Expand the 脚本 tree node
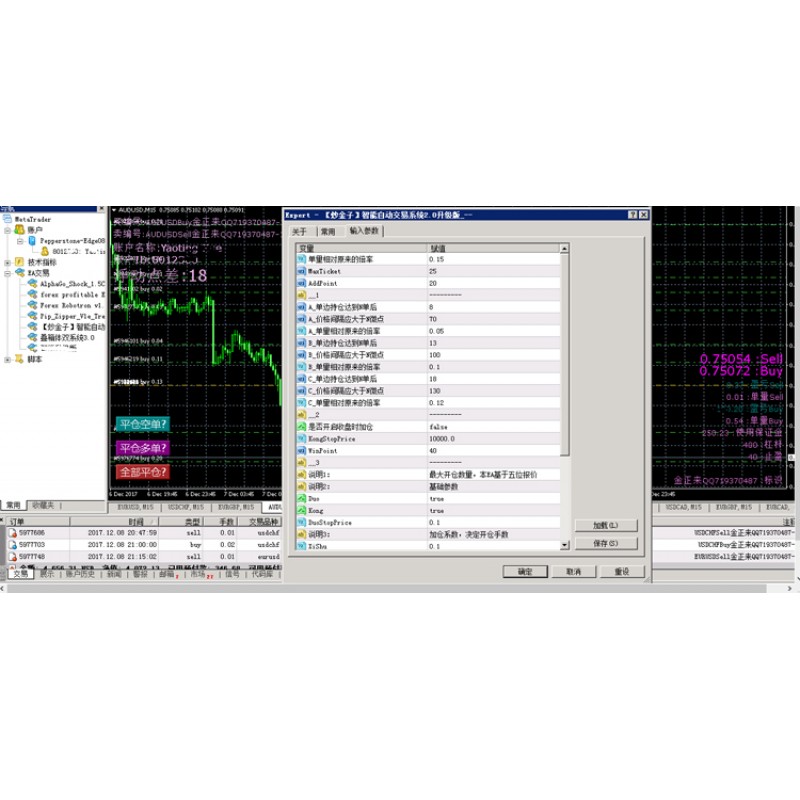800x800 pixels. click(x=8, y=359)
